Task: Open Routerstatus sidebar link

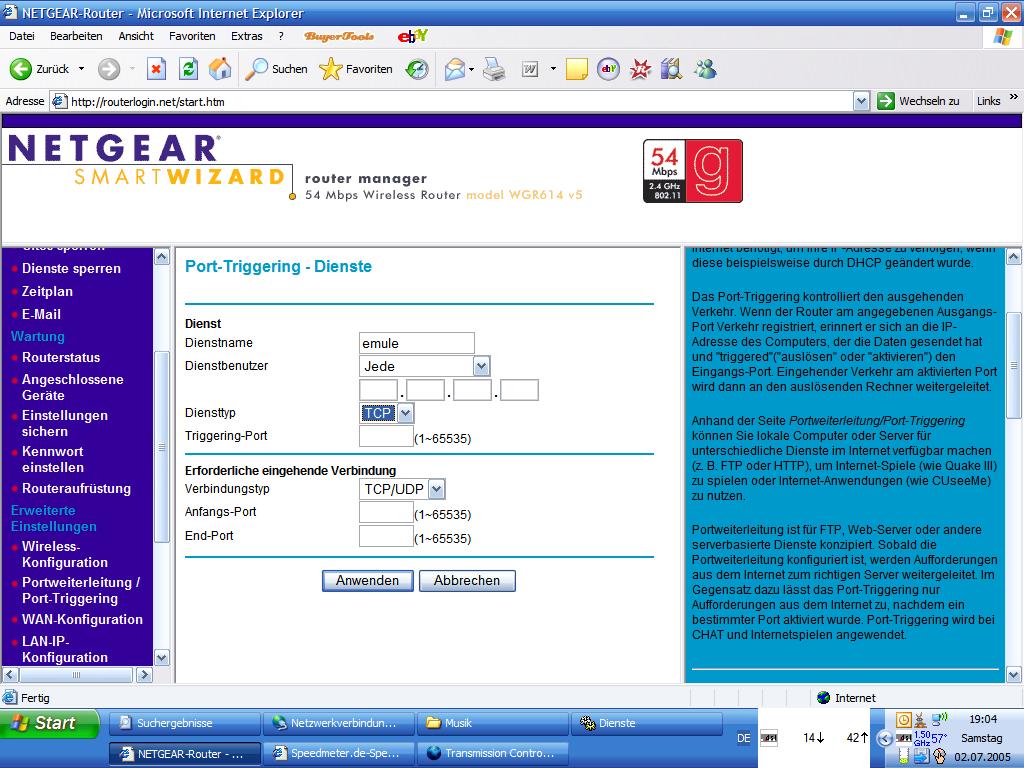Action: [61, 357]
